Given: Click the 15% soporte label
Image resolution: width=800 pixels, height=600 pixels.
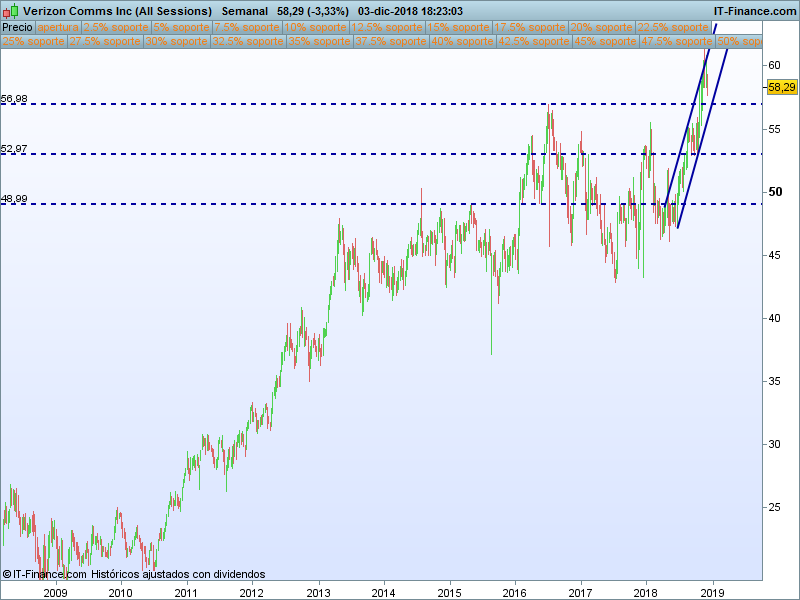Looking at the screenshot, I should pos(458,28).
